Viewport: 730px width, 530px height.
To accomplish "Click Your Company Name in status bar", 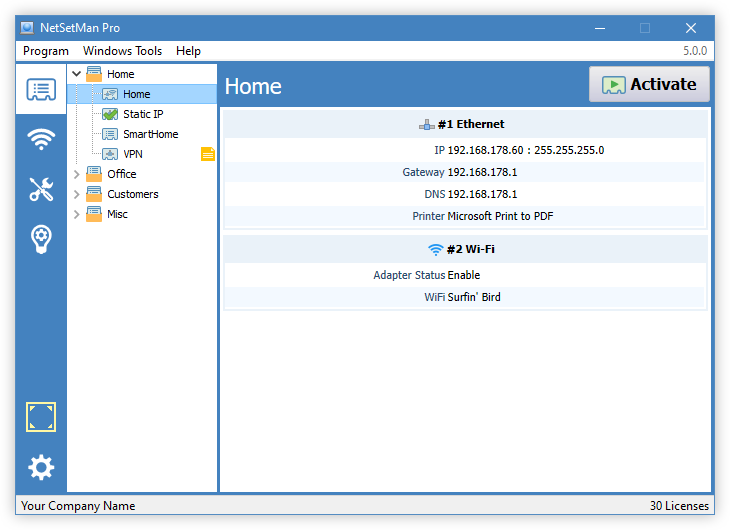I will click(78, 506).
